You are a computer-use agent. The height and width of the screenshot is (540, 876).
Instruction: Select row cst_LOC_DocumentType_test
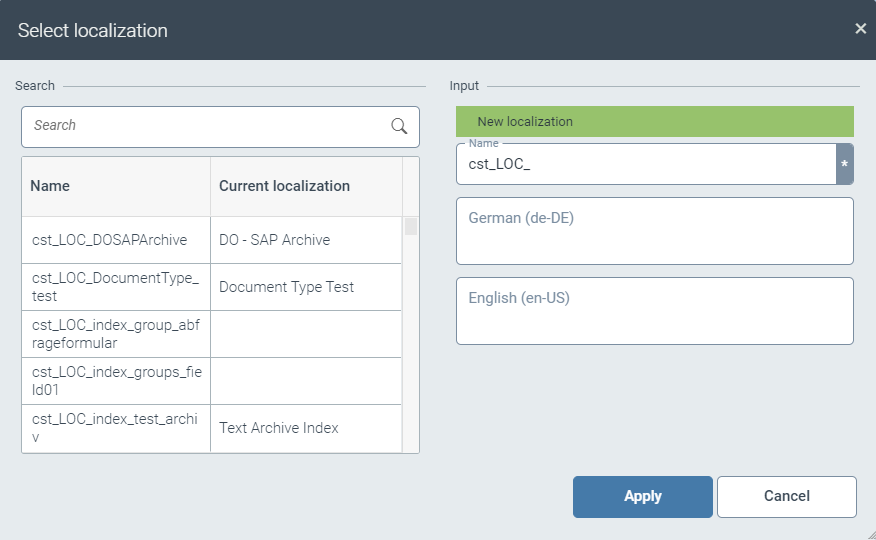(x=115, y=287)
